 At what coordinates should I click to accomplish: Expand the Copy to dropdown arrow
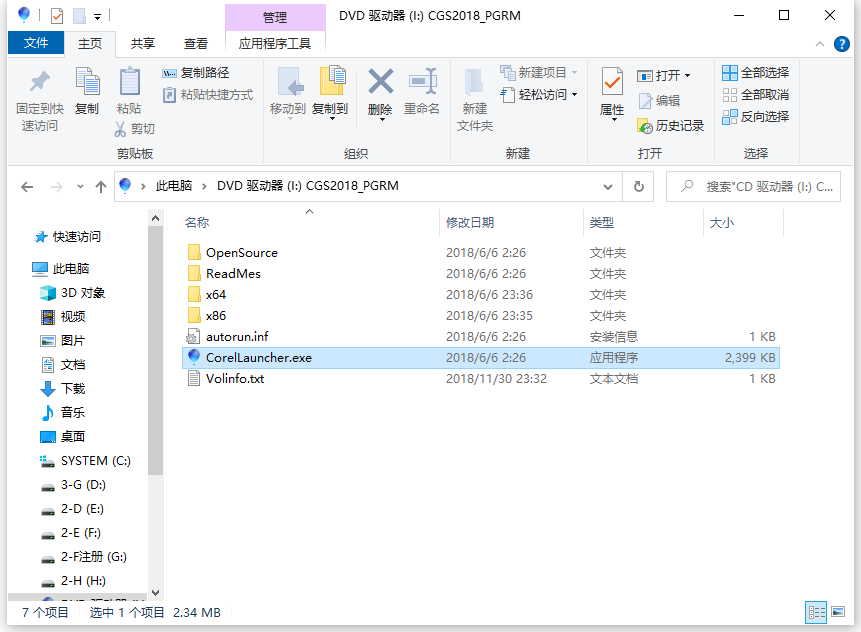point(332,119)
